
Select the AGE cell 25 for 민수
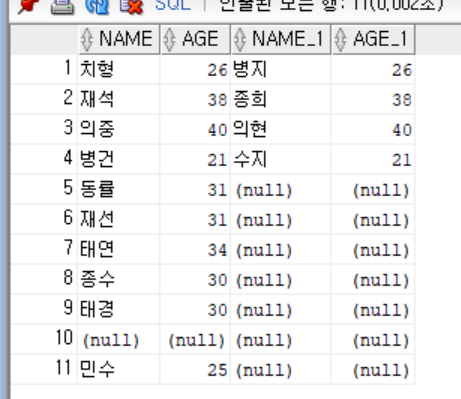[x=195, y=369]
